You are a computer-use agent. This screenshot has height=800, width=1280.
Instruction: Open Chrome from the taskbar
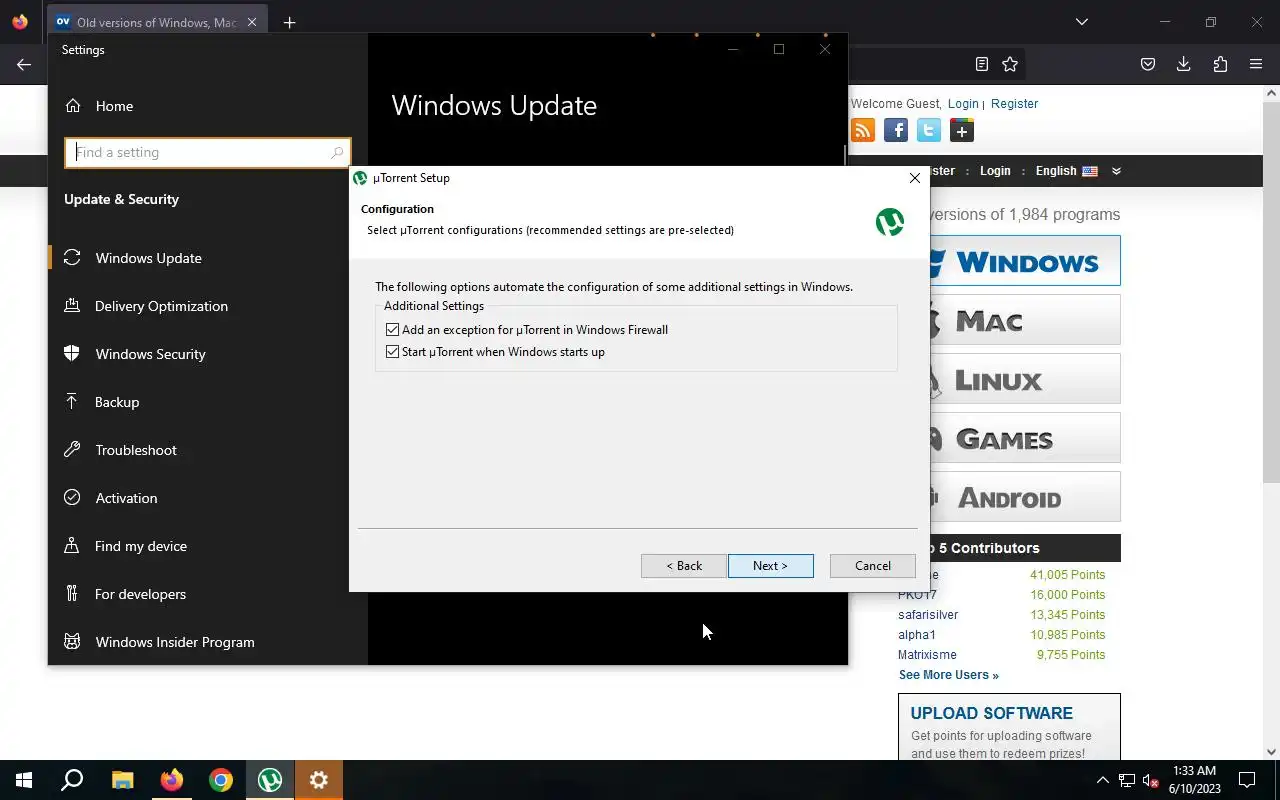click(x=220, y=780)
